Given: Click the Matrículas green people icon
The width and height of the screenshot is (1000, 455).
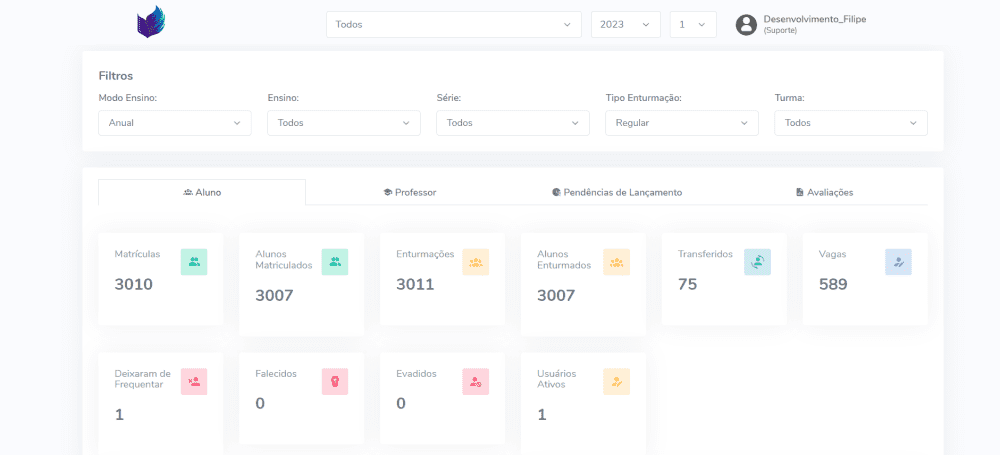Looking at the screenshot, I should pos(194,262).
